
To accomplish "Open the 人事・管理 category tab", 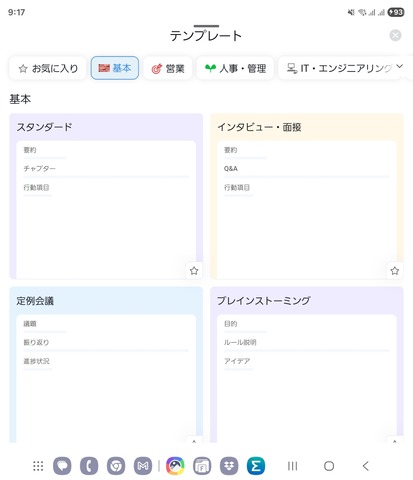I will coord(235,68).
